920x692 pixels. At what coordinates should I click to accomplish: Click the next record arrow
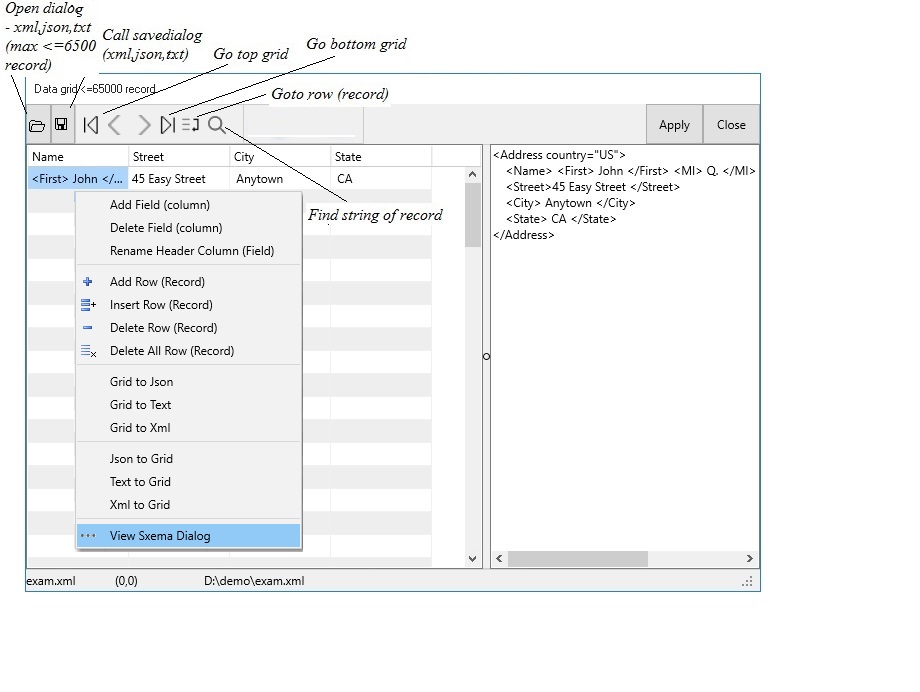143,125
